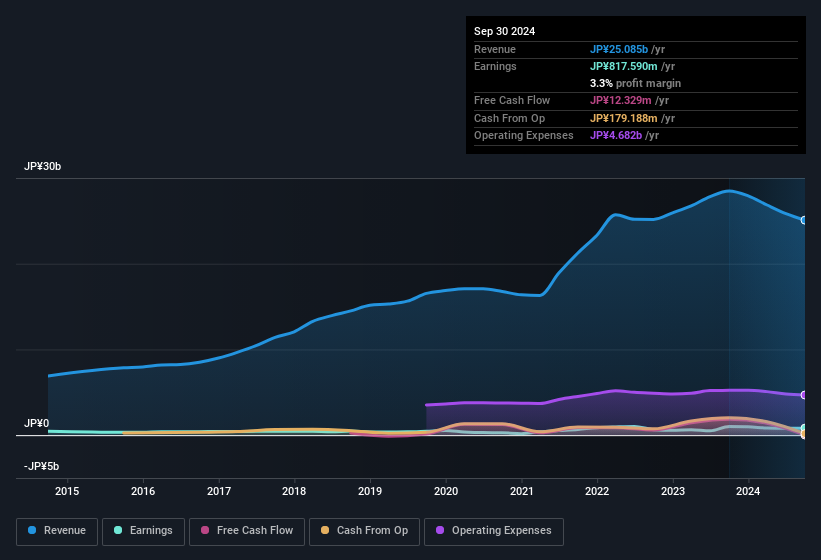The image size is (821, 560).
Task: Click the pink Free Cash Flow dot
Action: click(x=205, y=530)
